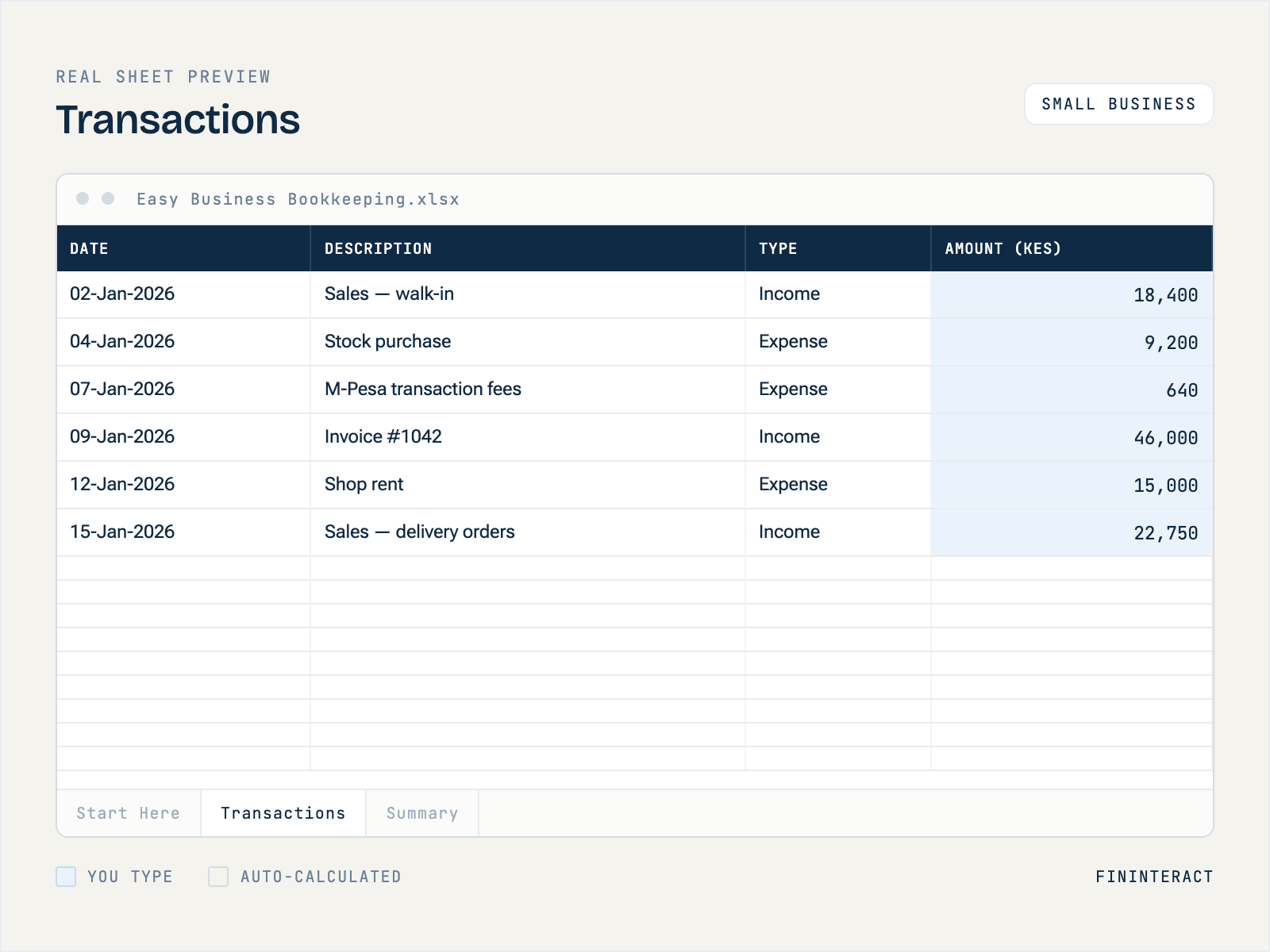1270x952 pixels.
Task: Select the amount cell 22,750
Action: [1072, 532]
